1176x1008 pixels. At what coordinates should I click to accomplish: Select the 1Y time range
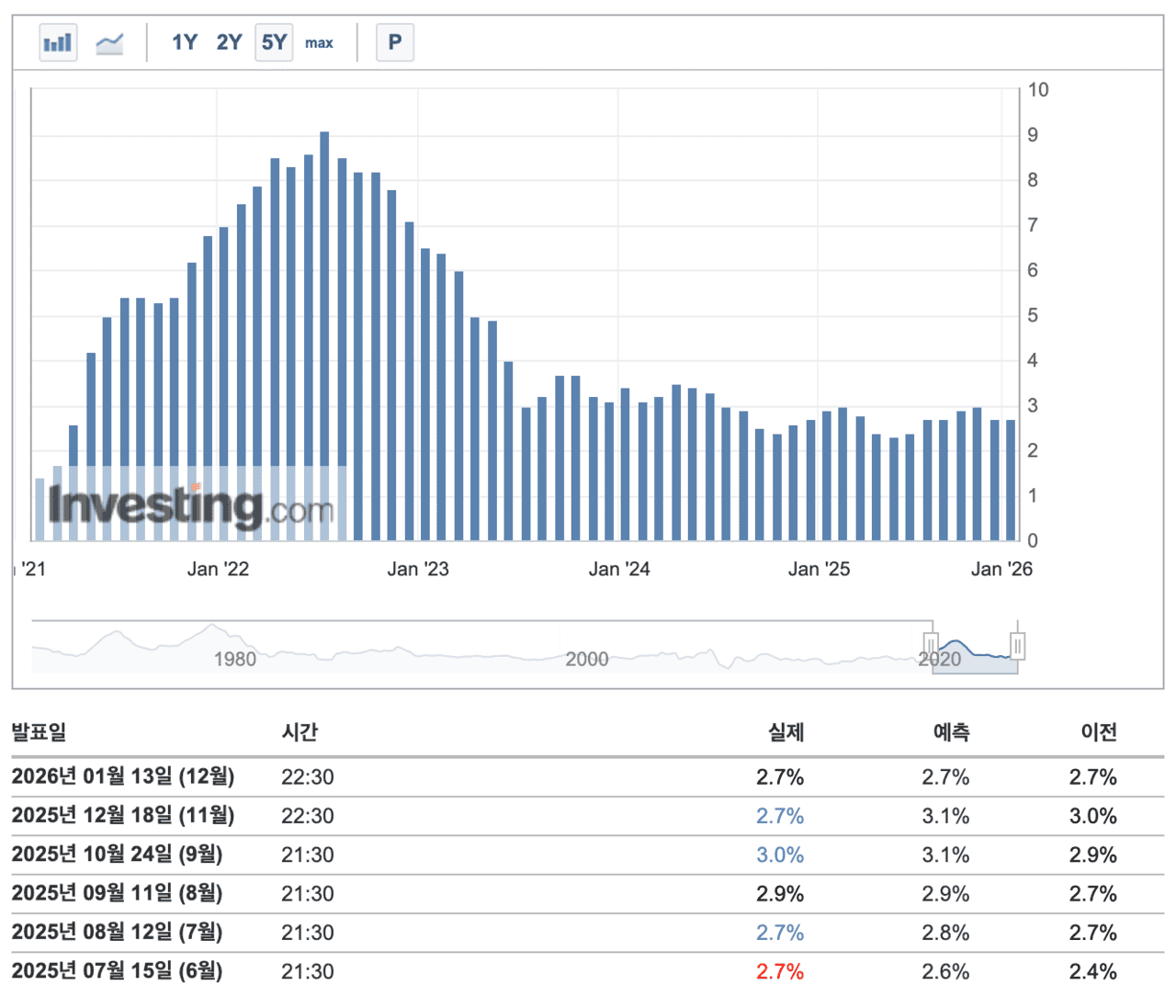pos(183,41)
